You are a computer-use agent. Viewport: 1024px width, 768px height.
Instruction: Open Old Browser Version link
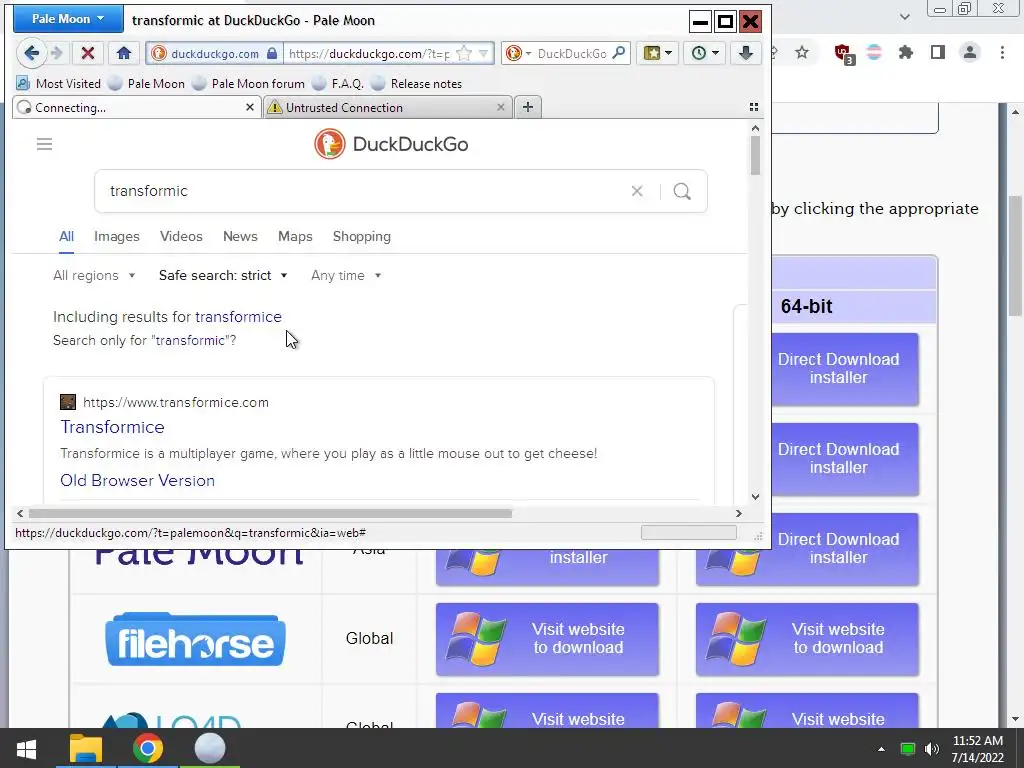pos(137,481)
